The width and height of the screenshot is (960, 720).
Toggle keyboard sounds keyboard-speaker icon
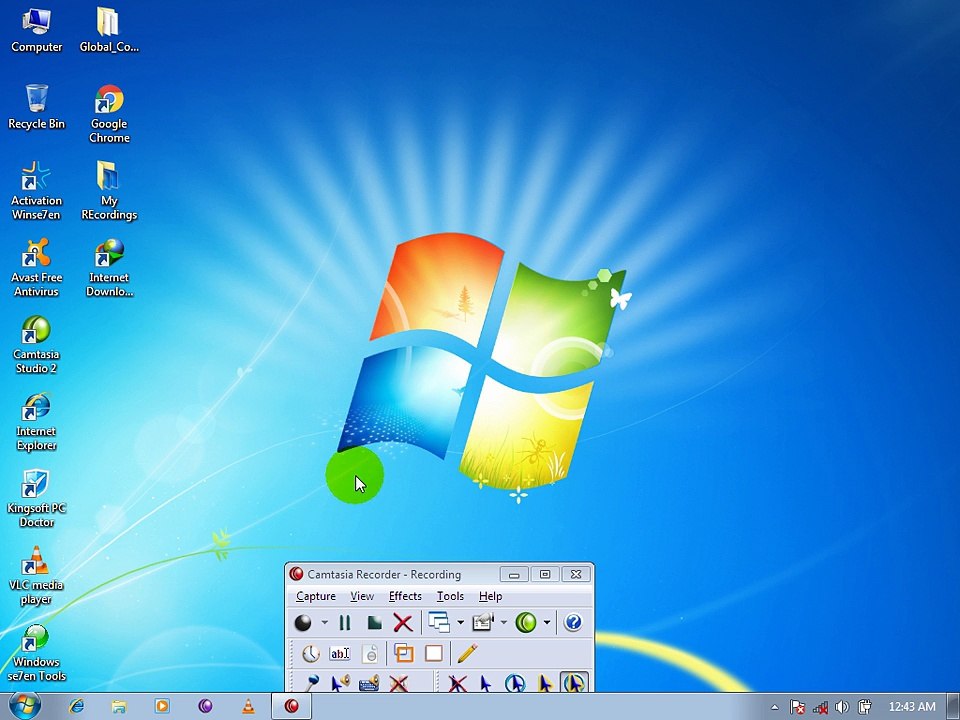click(369, 683)
